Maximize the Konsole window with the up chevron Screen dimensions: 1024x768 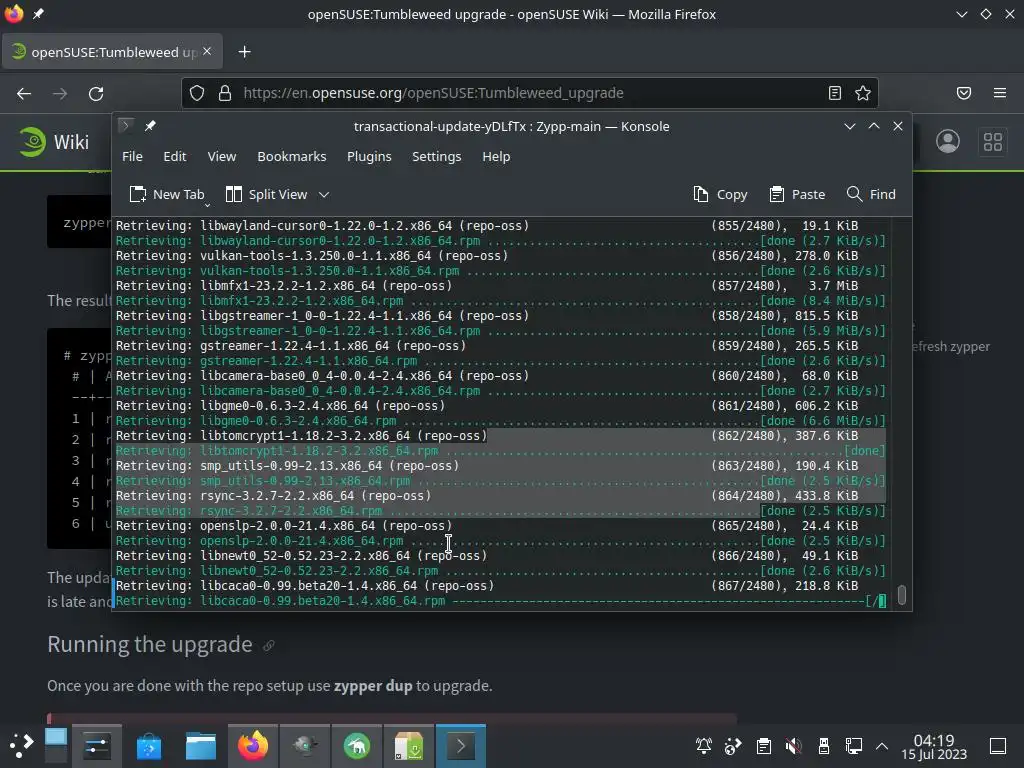coord(874,126)
